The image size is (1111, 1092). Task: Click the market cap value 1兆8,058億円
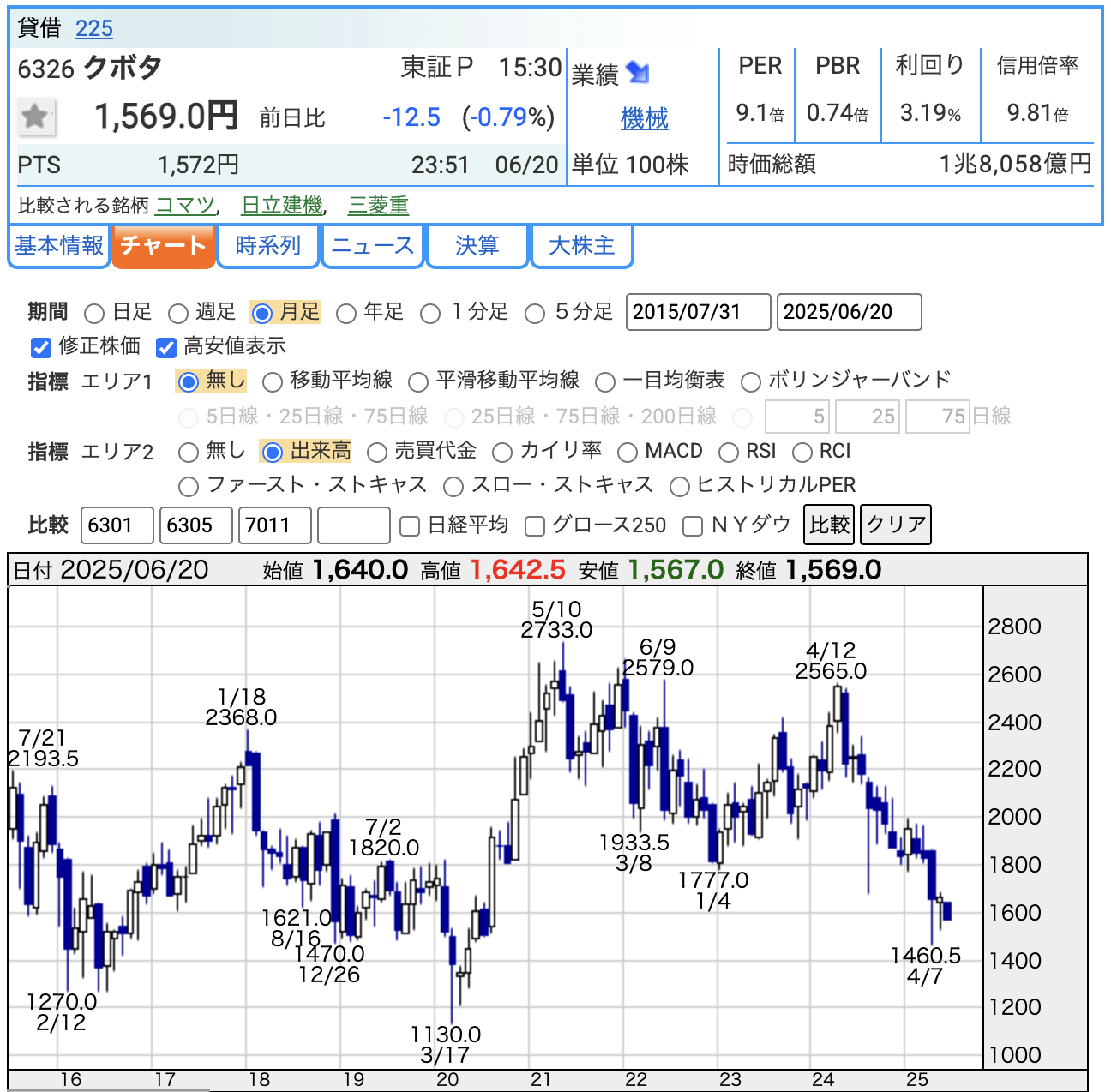pos(1016,164)
